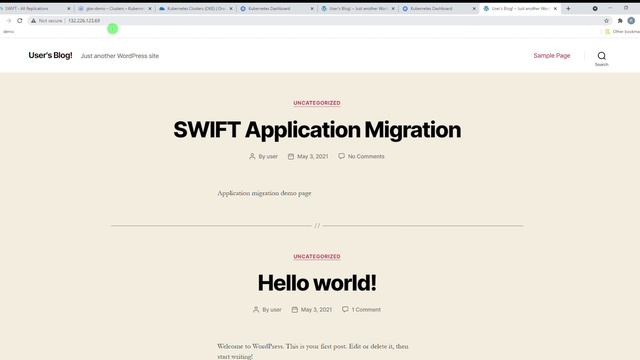Open the No Comments link
The width and height of the screenshot is (640, 360).
(x=366, y=156)
